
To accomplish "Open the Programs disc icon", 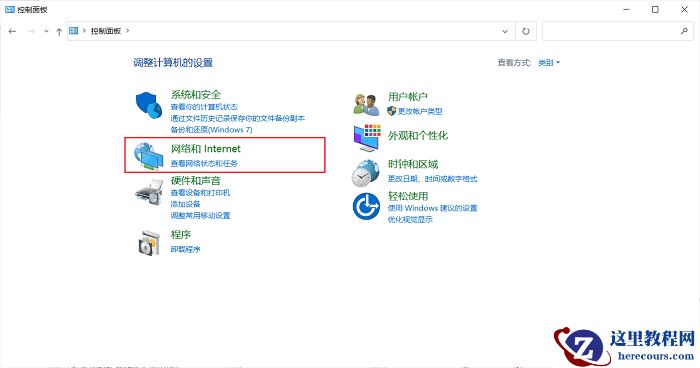I will [x=149, y=243].
